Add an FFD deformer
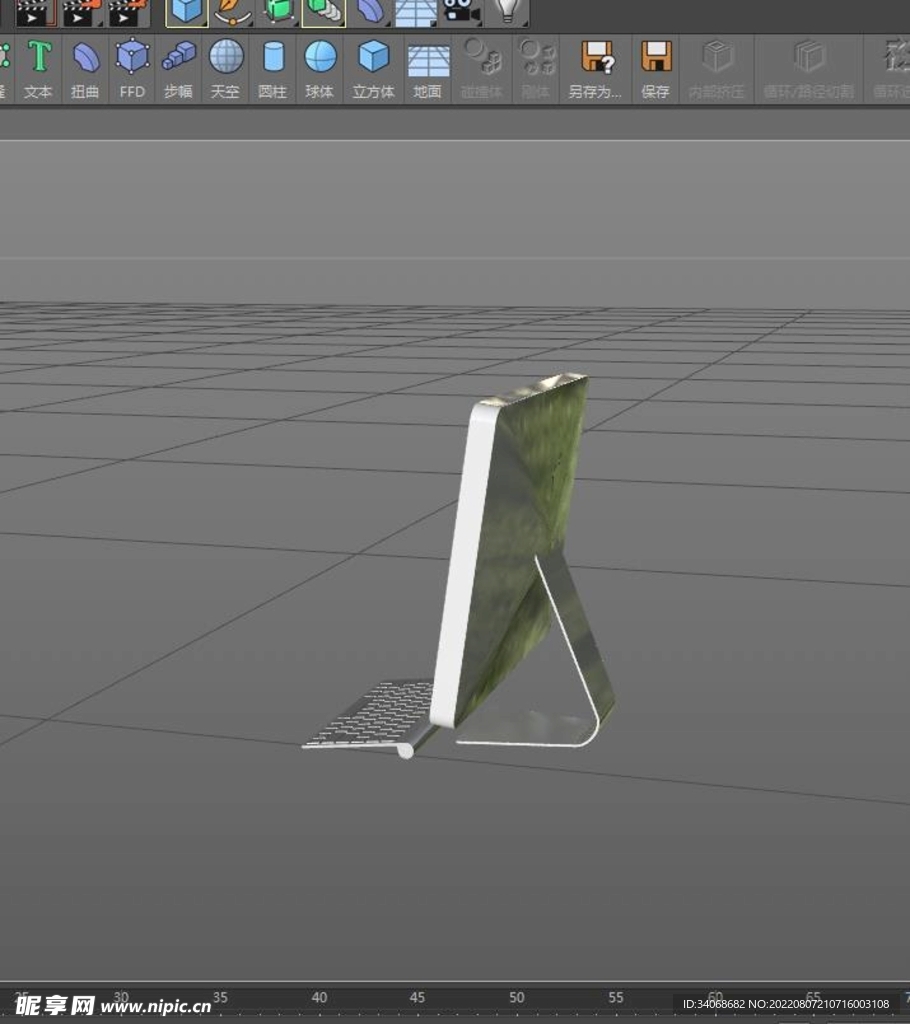The image size is (910, 1024). point(132,66)
